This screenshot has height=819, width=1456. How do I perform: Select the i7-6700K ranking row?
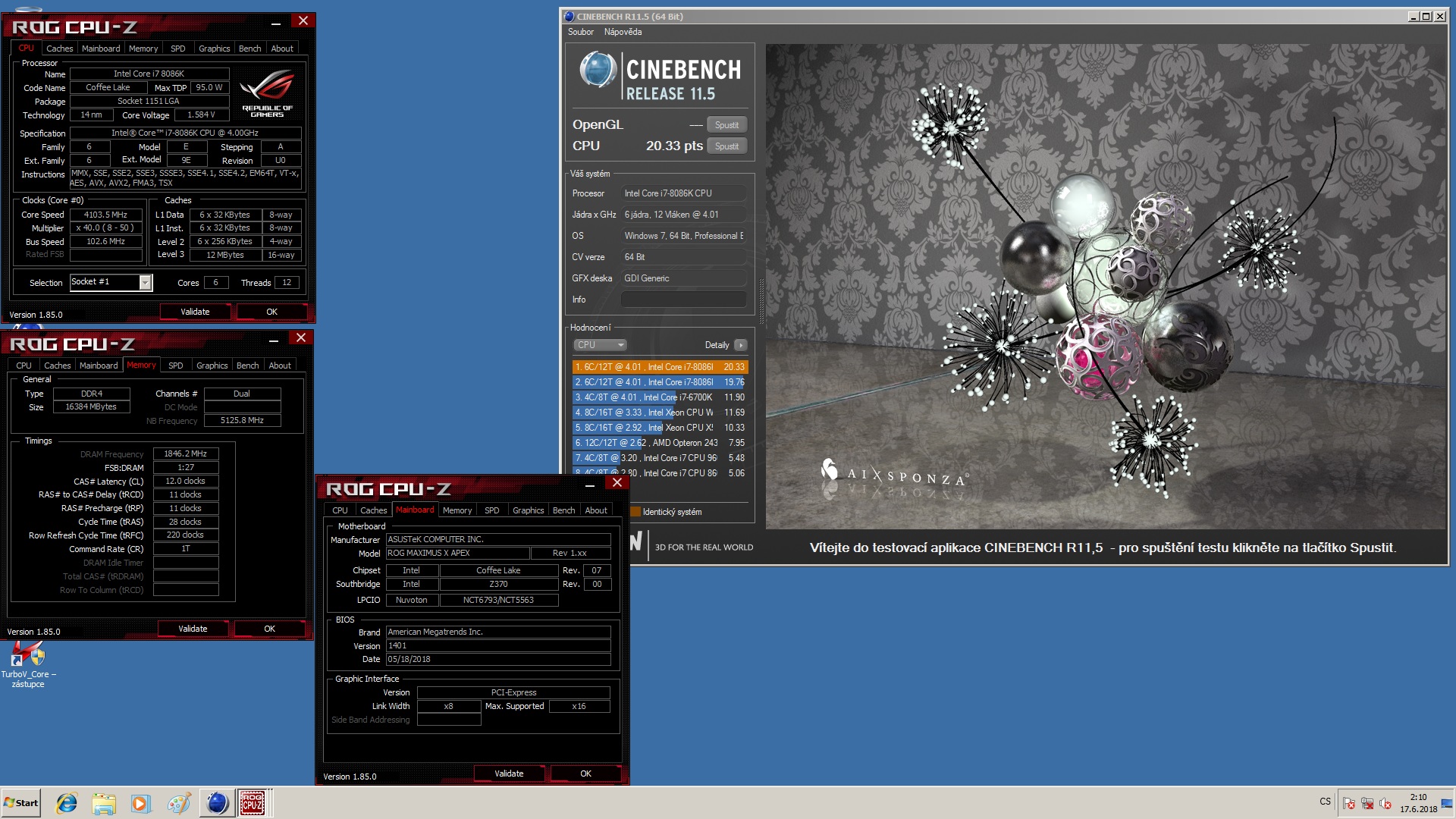660,397
